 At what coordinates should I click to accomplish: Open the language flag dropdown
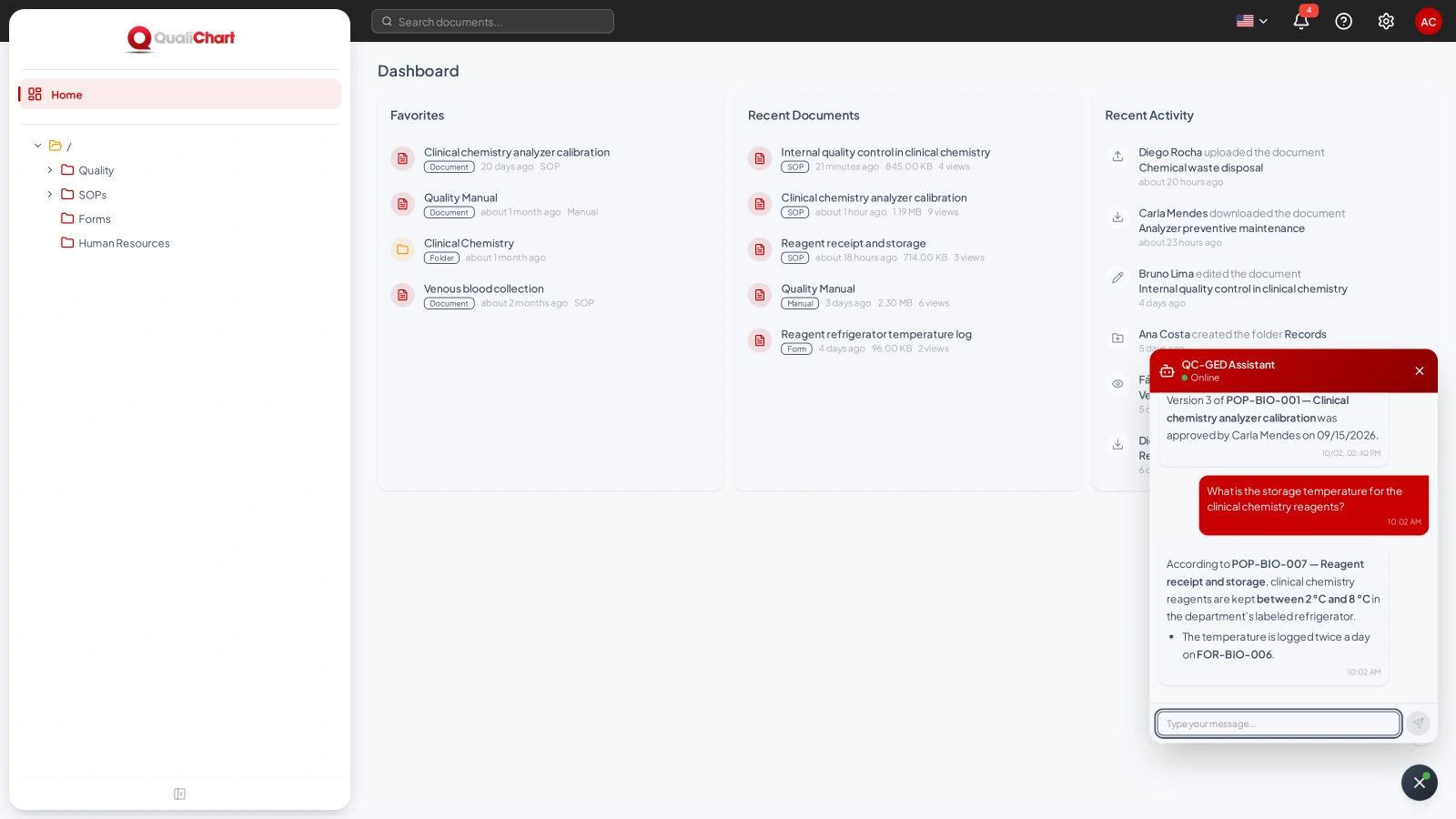(x=1252, y=21)
